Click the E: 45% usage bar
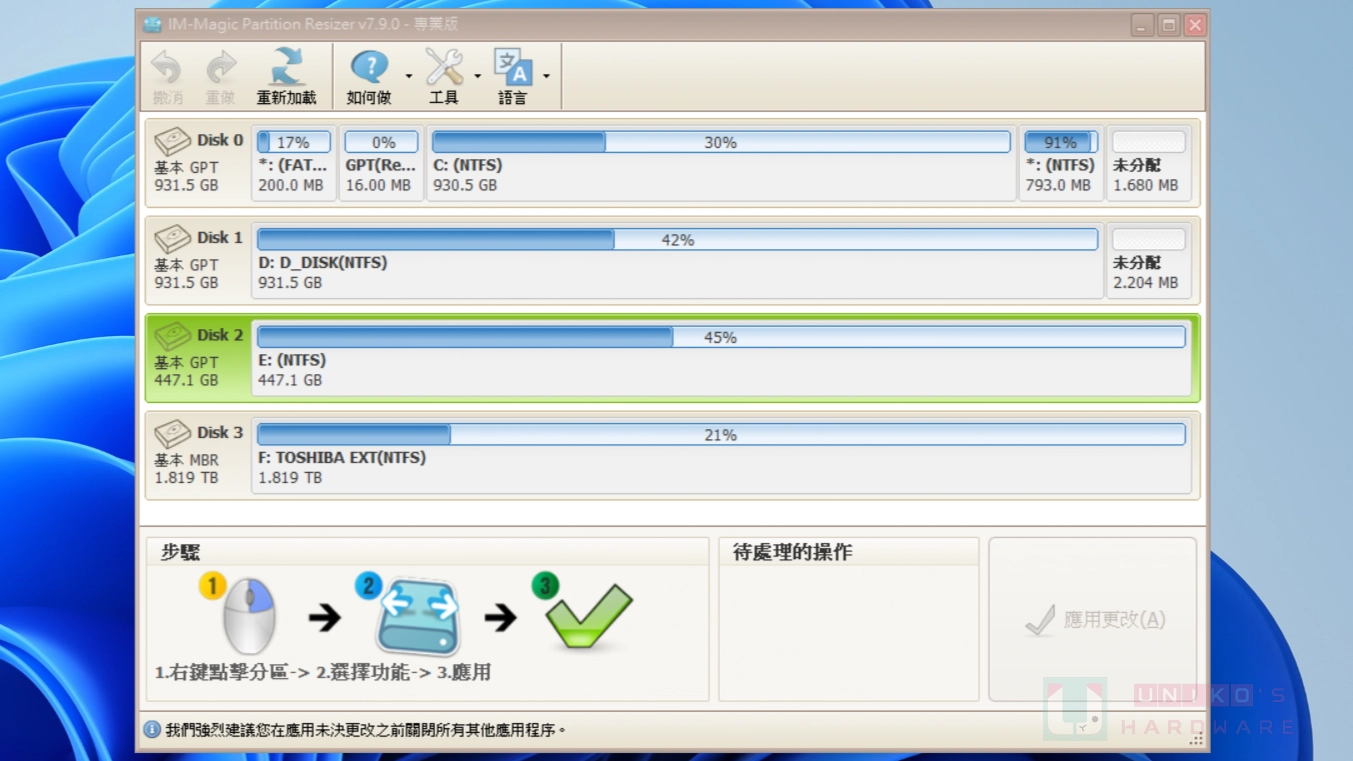Screen dimensions: 1353x761 [721, 337]
